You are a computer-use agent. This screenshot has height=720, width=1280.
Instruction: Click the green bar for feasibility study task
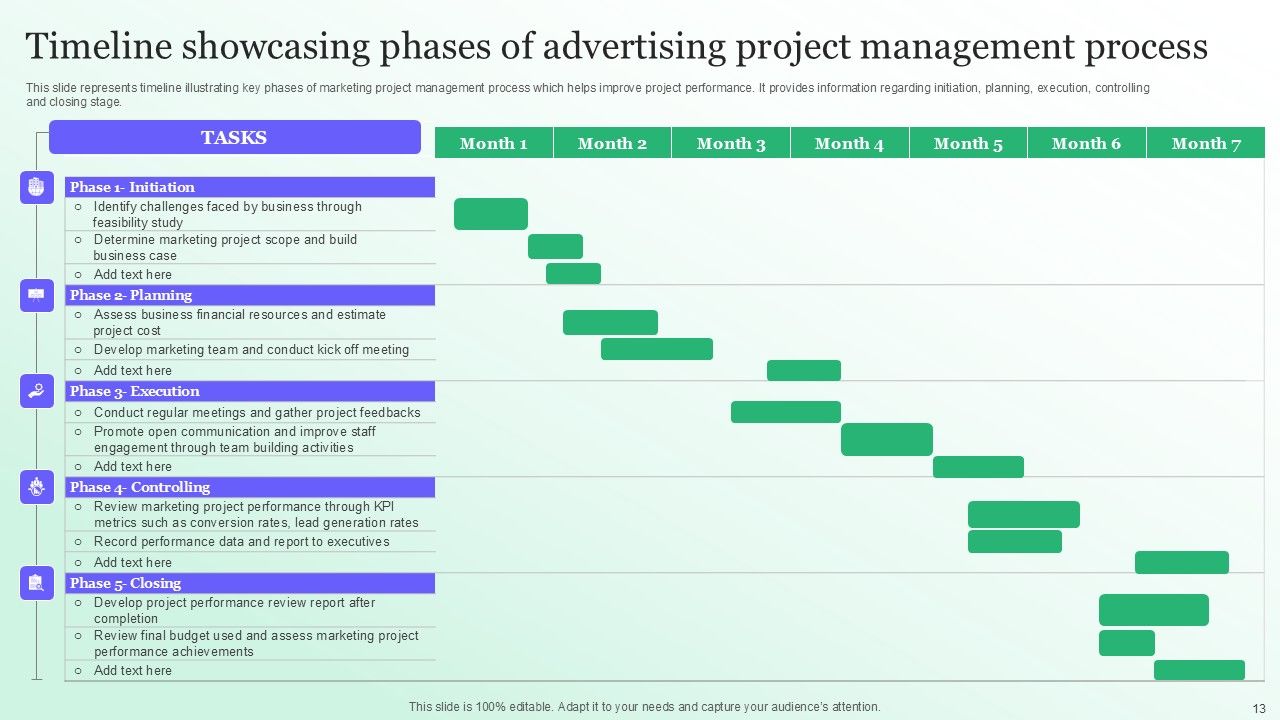coord(490,214)
